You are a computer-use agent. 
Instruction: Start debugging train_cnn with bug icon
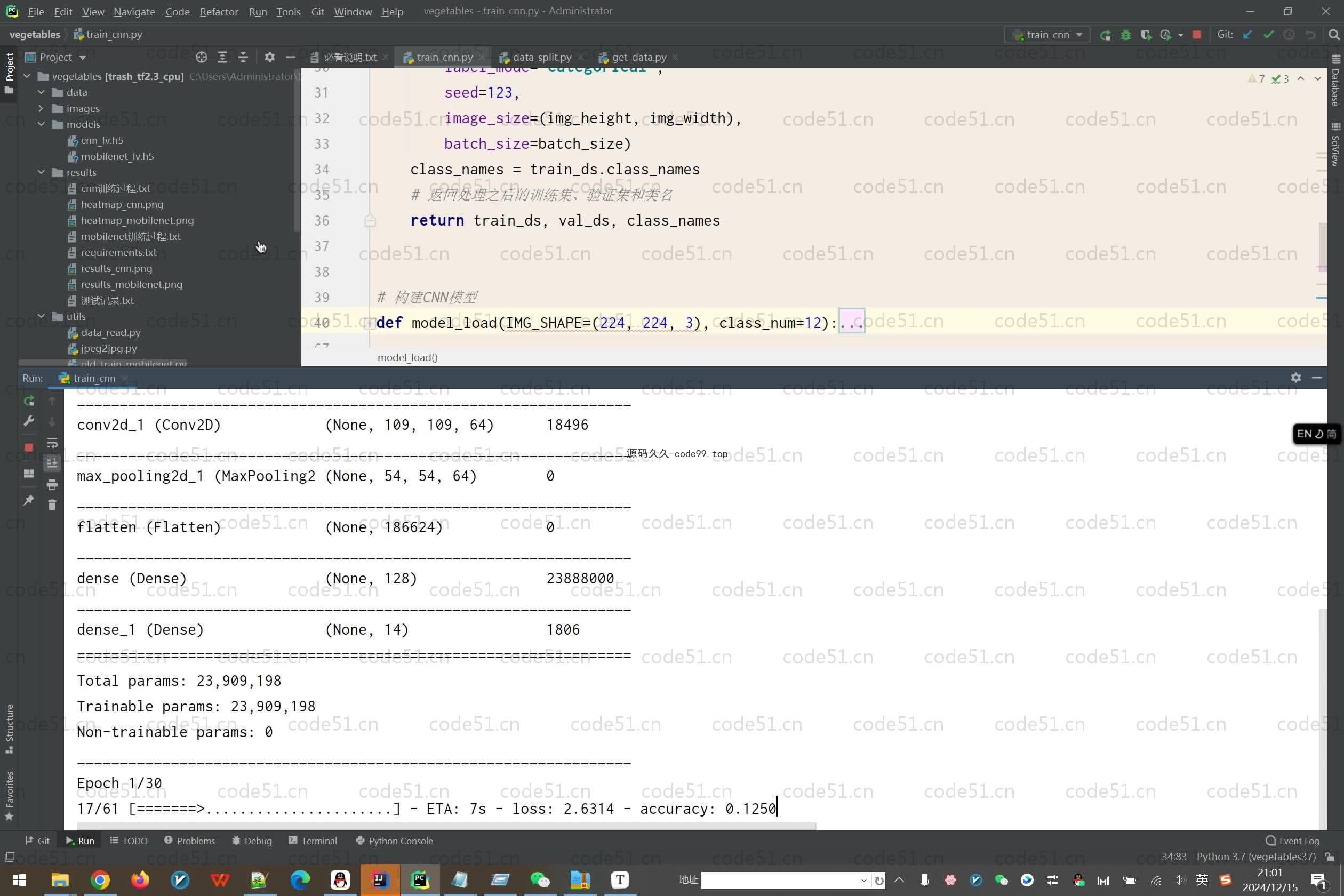coord(1126,35)
